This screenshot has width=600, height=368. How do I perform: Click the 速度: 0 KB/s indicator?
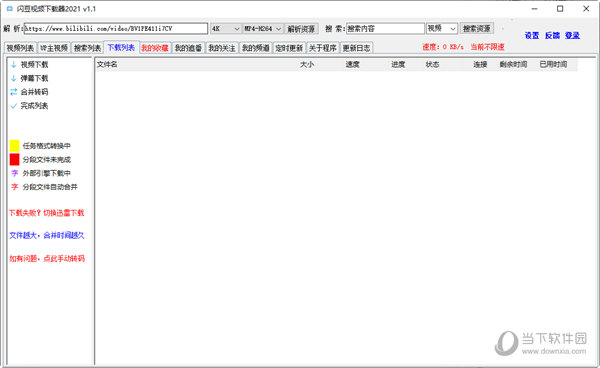coord(443,47)
